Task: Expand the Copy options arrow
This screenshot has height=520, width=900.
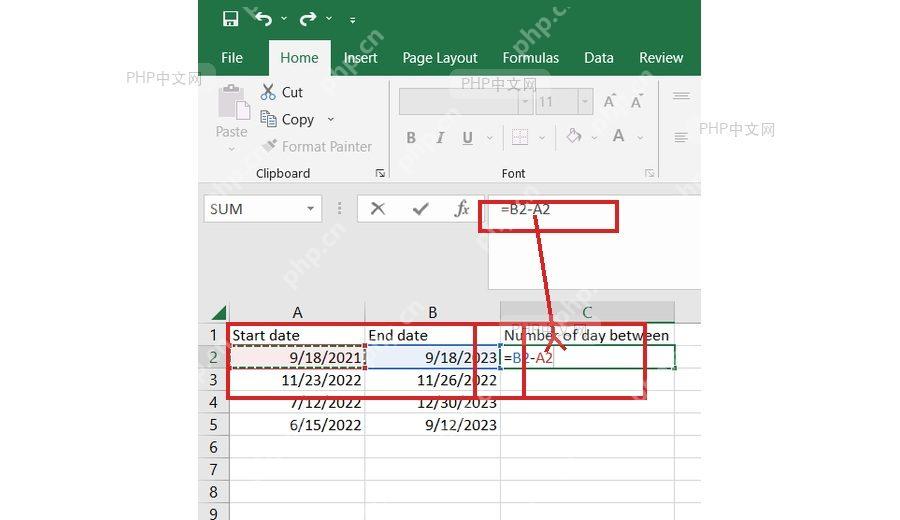Action: [331, 119]
